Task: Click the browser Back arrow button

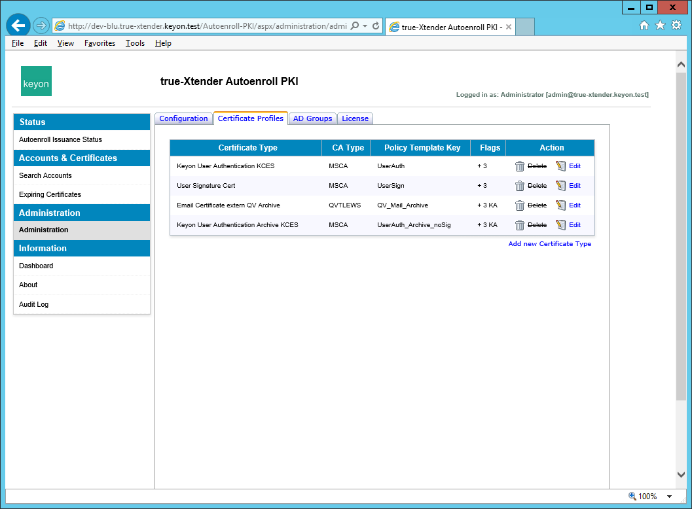Action: pos(18,26)
